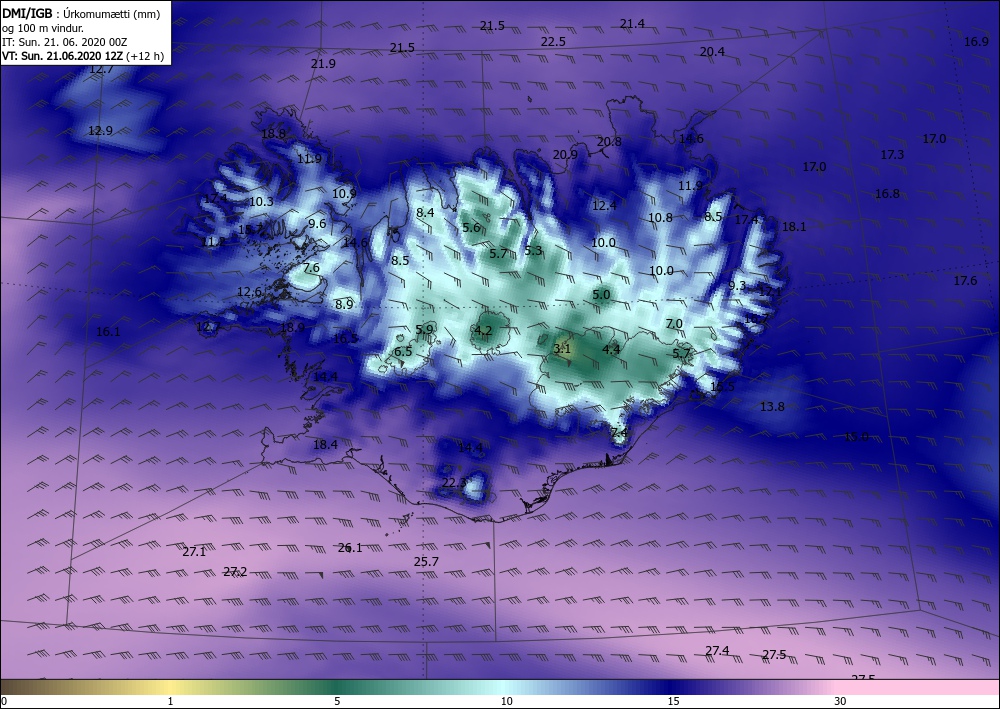1000x709 pixels.
Task: Click the 16.8 value on the map
Action: 887,194
